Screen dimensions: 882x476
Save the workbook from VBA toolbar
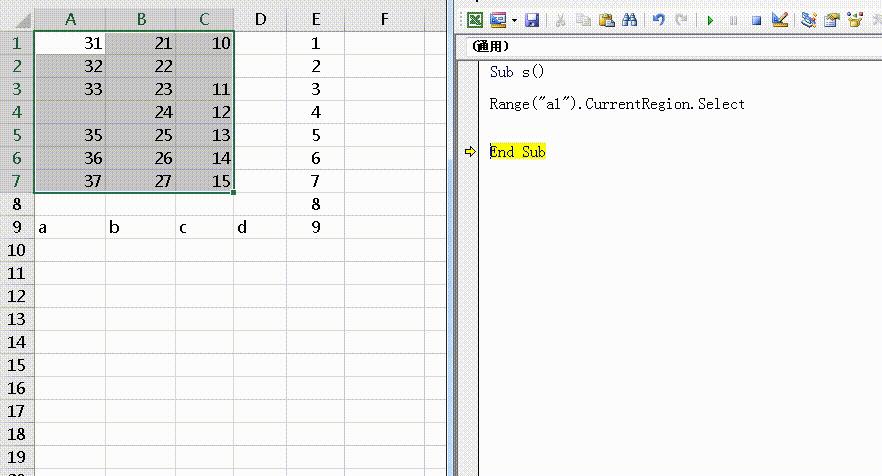(x=532, y=20)
